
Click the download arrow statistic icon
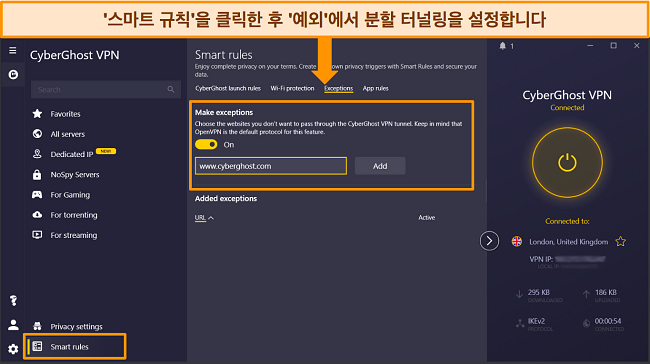519,294
